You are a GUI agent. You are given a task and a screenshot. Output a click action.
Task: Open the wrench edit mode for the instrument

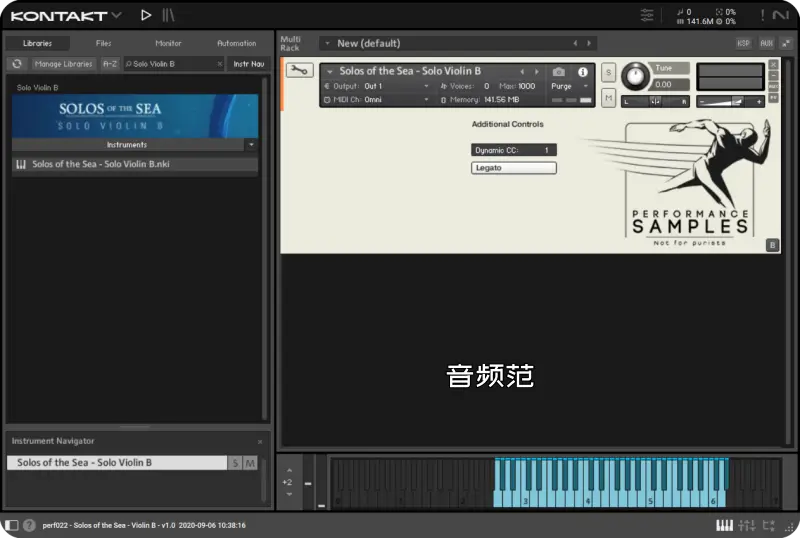299,71
